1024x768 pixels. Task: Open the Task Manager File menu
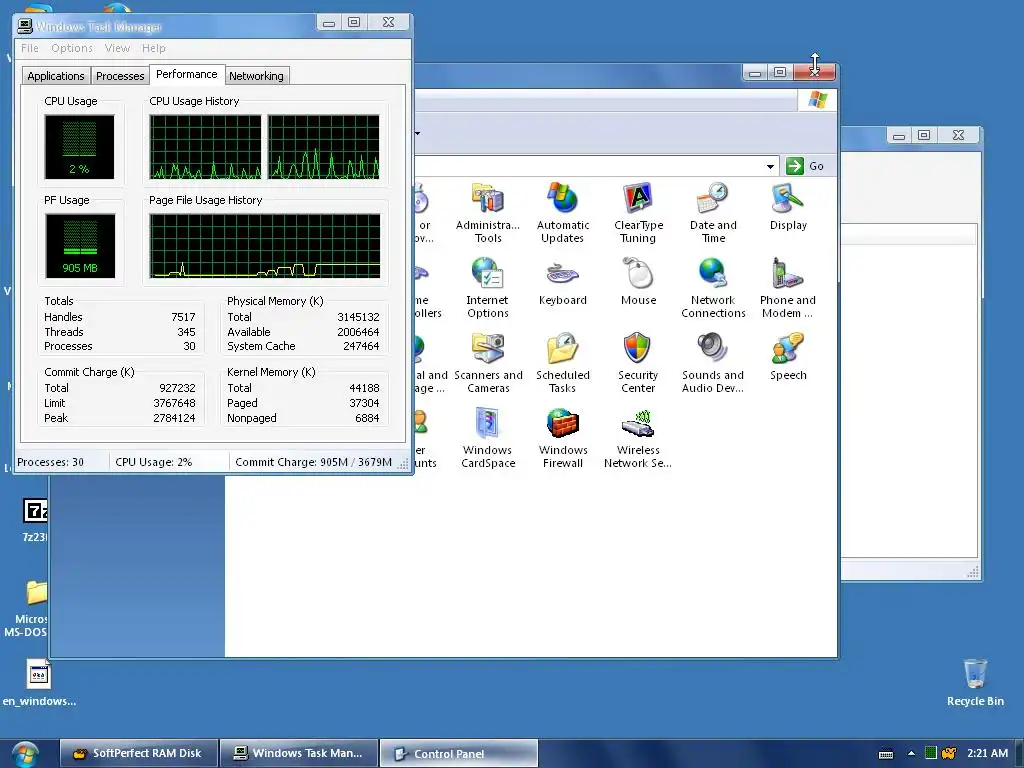[29, 48]
